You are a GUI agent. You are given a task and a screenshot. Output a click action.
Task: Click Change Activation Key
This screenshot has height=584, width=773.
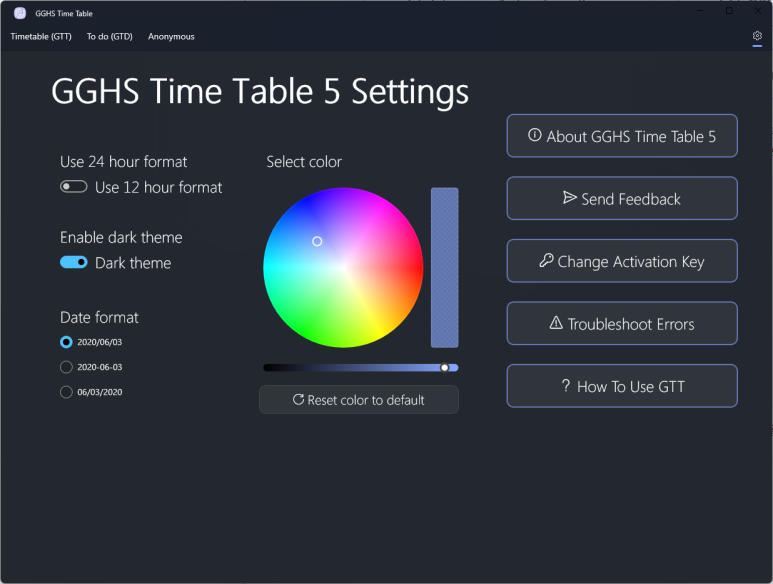622,261
